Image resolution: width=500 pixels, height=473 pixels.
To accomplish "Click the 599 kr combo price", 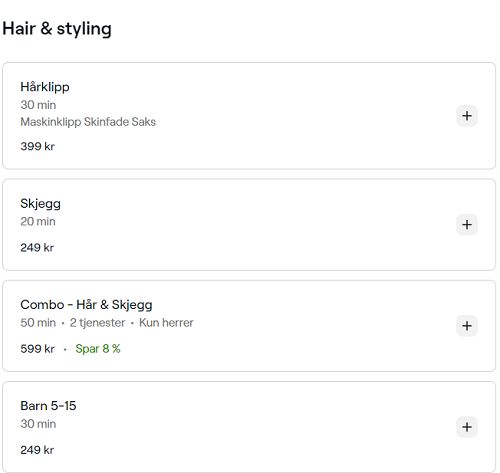I will tap(37, 349).
